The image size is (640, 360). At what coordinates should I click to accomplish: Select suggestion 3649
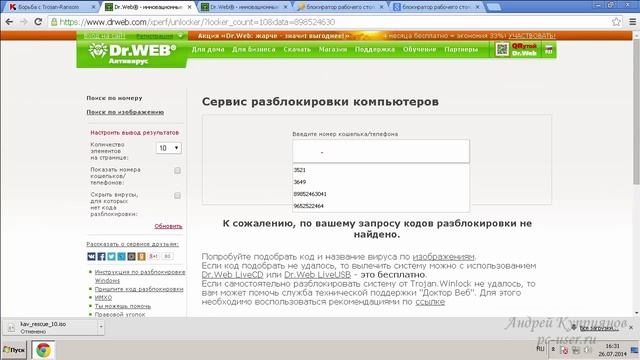pyautogui.click(x=381, y=182)
